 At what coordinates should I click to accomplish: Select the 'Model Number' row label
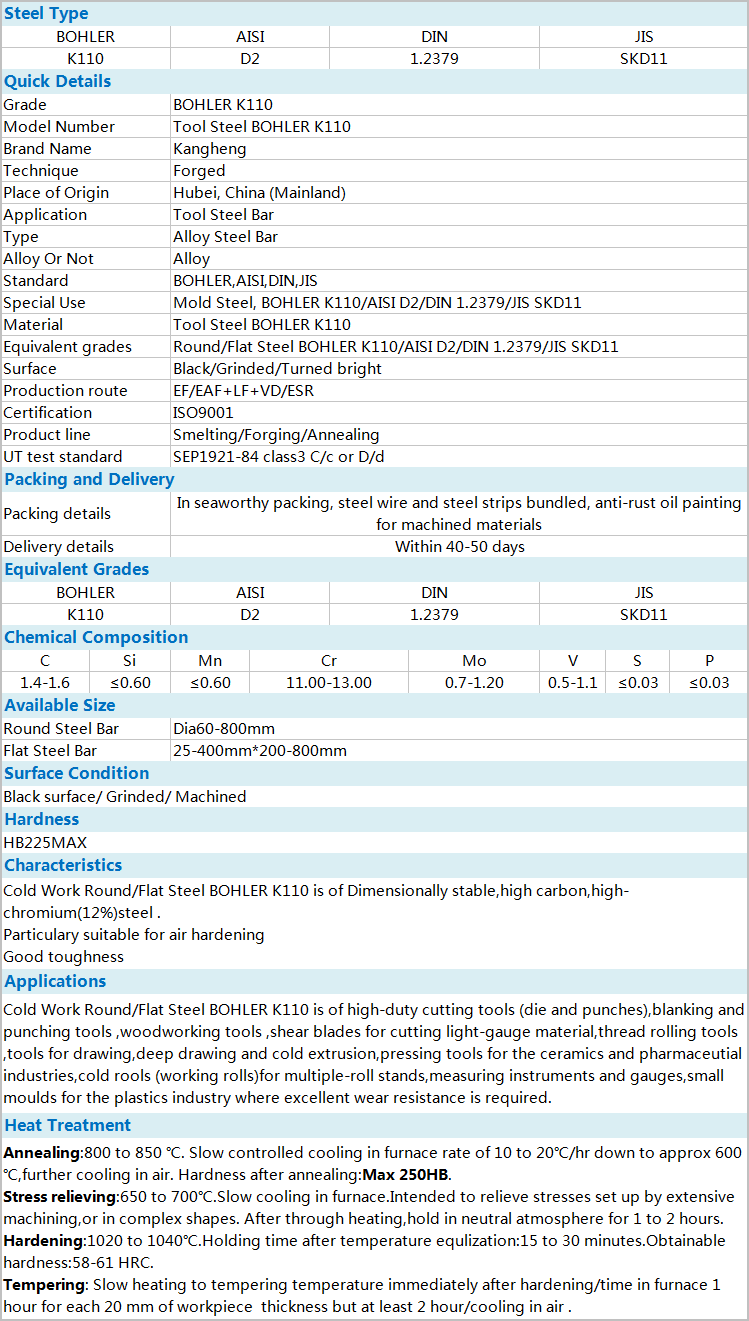pos(59,126)
